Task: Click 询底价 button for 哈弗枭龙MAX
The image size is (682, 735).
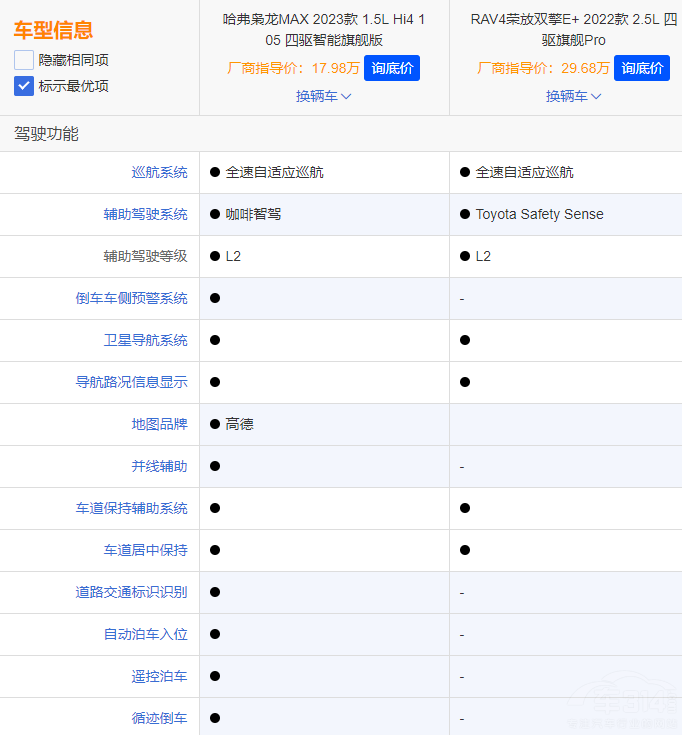Action: pos(391,68)
